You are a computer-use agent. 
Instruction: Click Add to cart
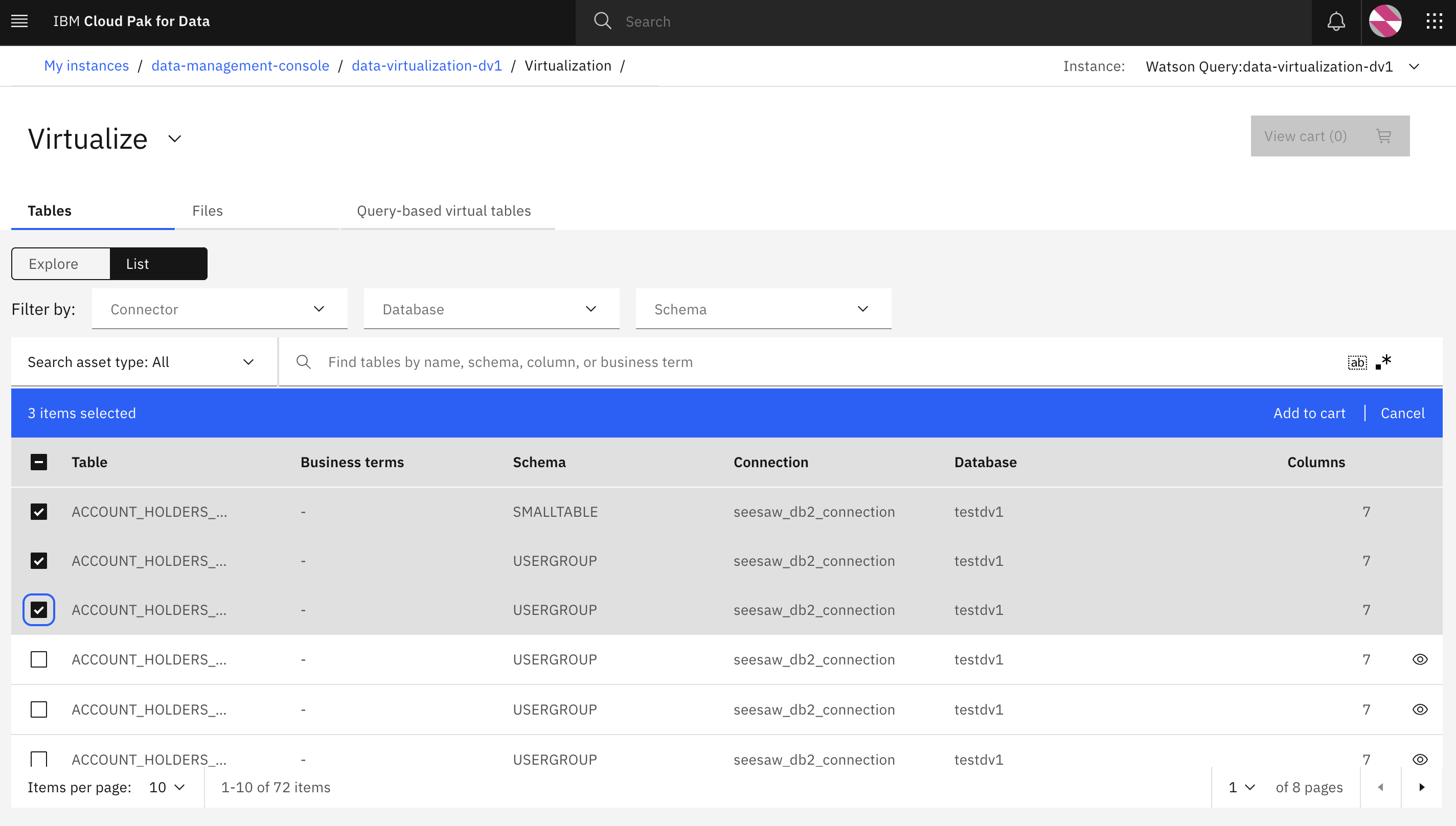[x=1309, y=413]
